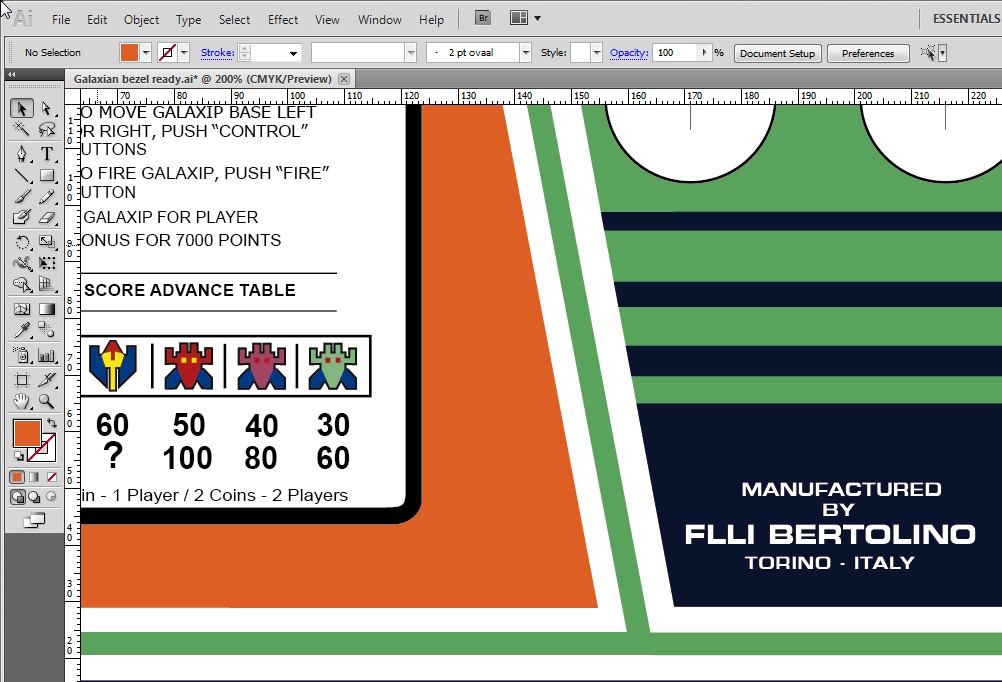Select the Pen tool
The height and width of the screenshot is (682, 1002).
tap(22, 153)
